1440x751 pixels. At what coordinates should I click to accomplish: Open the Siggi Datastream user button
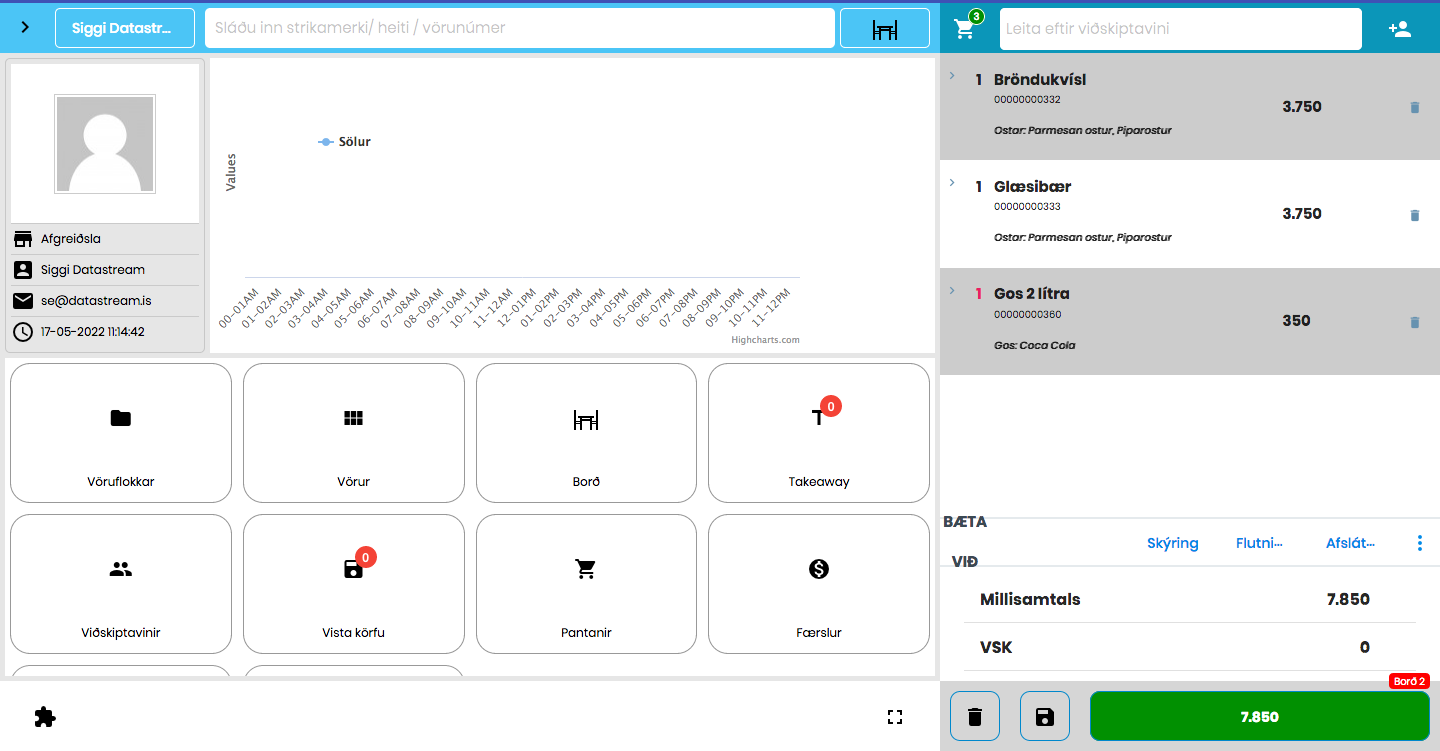tap(125, 28)
